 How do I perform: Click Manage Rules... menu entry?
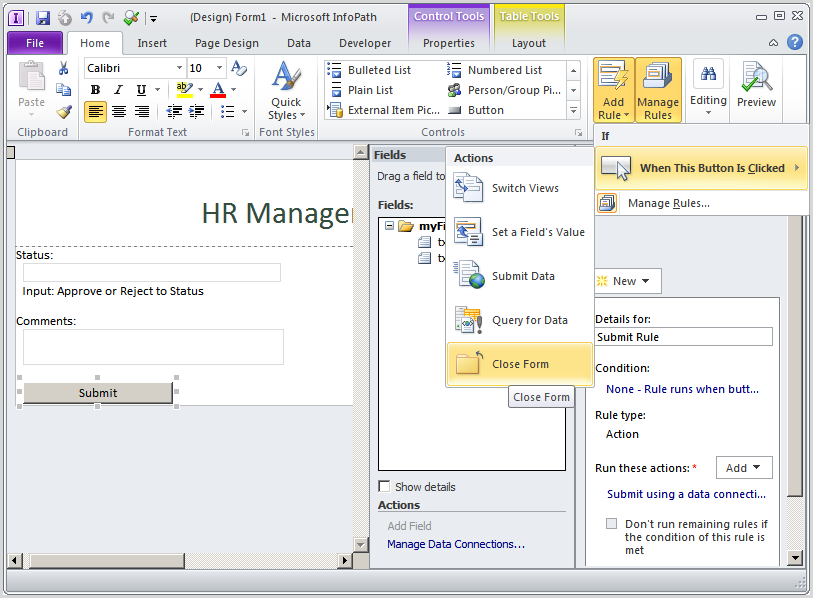tap(702, 203)
